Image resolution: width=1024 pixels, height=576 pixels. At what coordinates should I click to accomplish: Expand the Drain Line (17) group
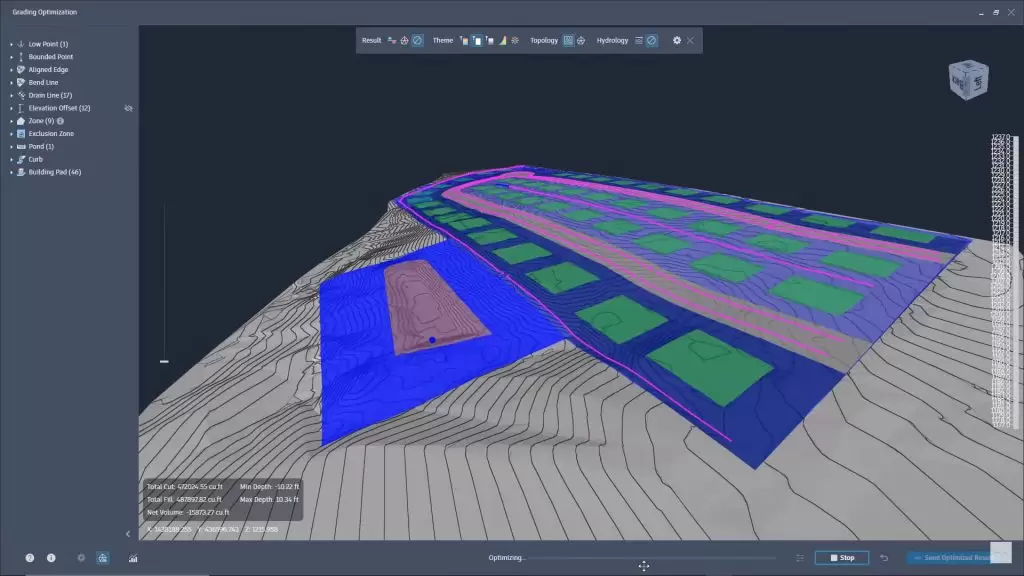point(11,96)
